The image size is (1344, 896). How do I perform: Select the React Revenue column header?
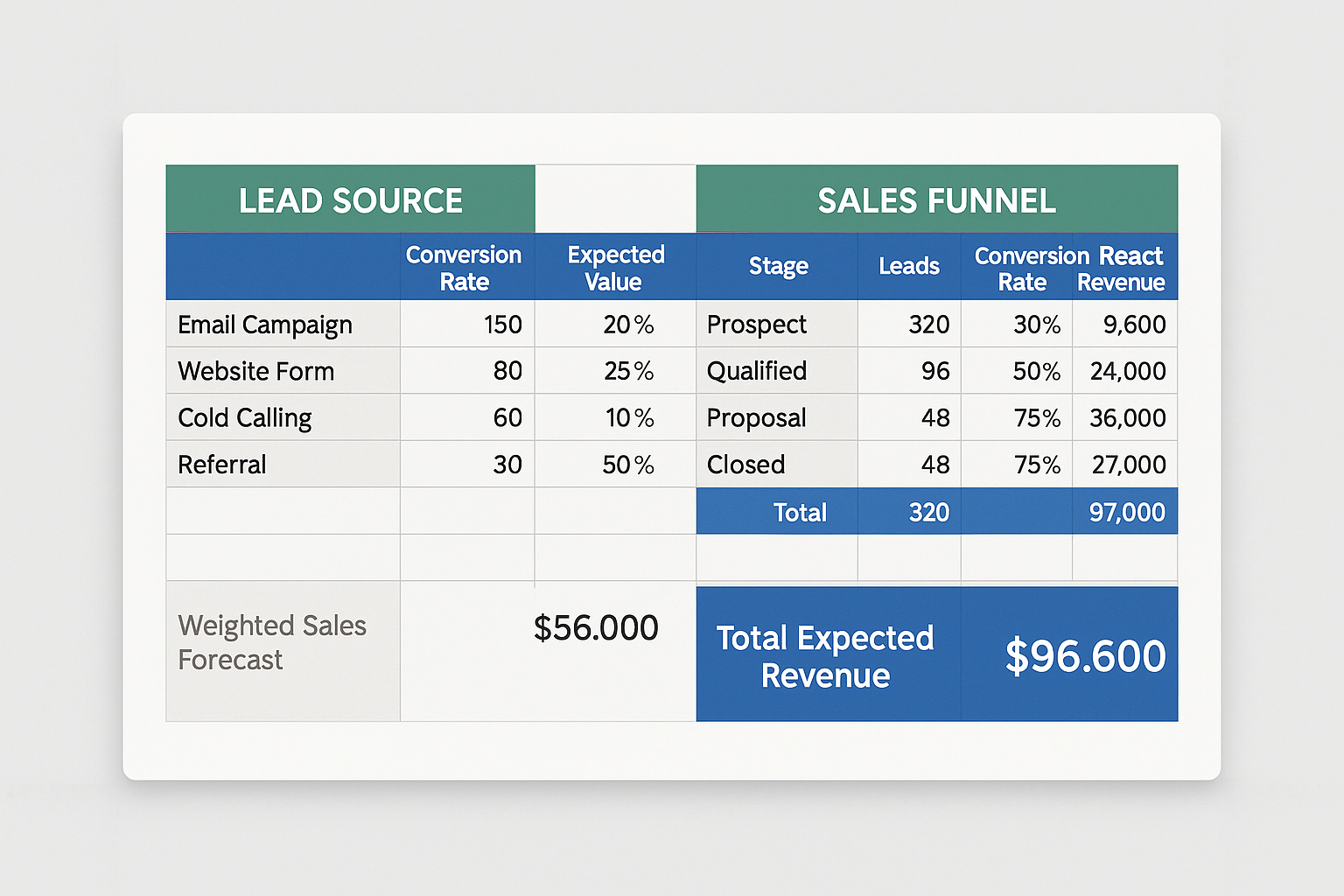[x=1127, y=269]
